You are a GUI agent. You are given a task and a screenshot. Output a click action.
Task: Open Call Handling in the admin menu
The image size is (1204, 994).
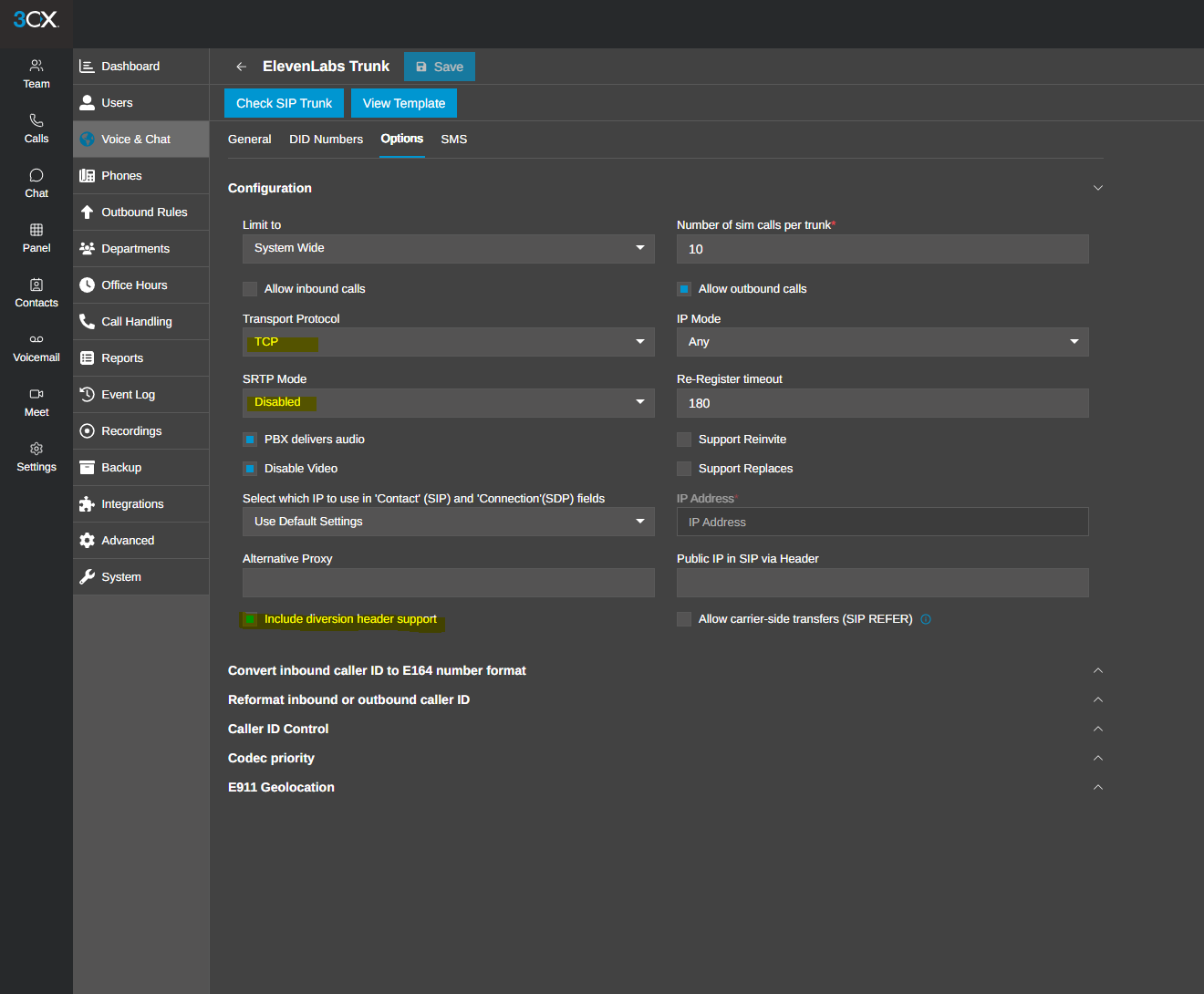click(x=141, y=322)
